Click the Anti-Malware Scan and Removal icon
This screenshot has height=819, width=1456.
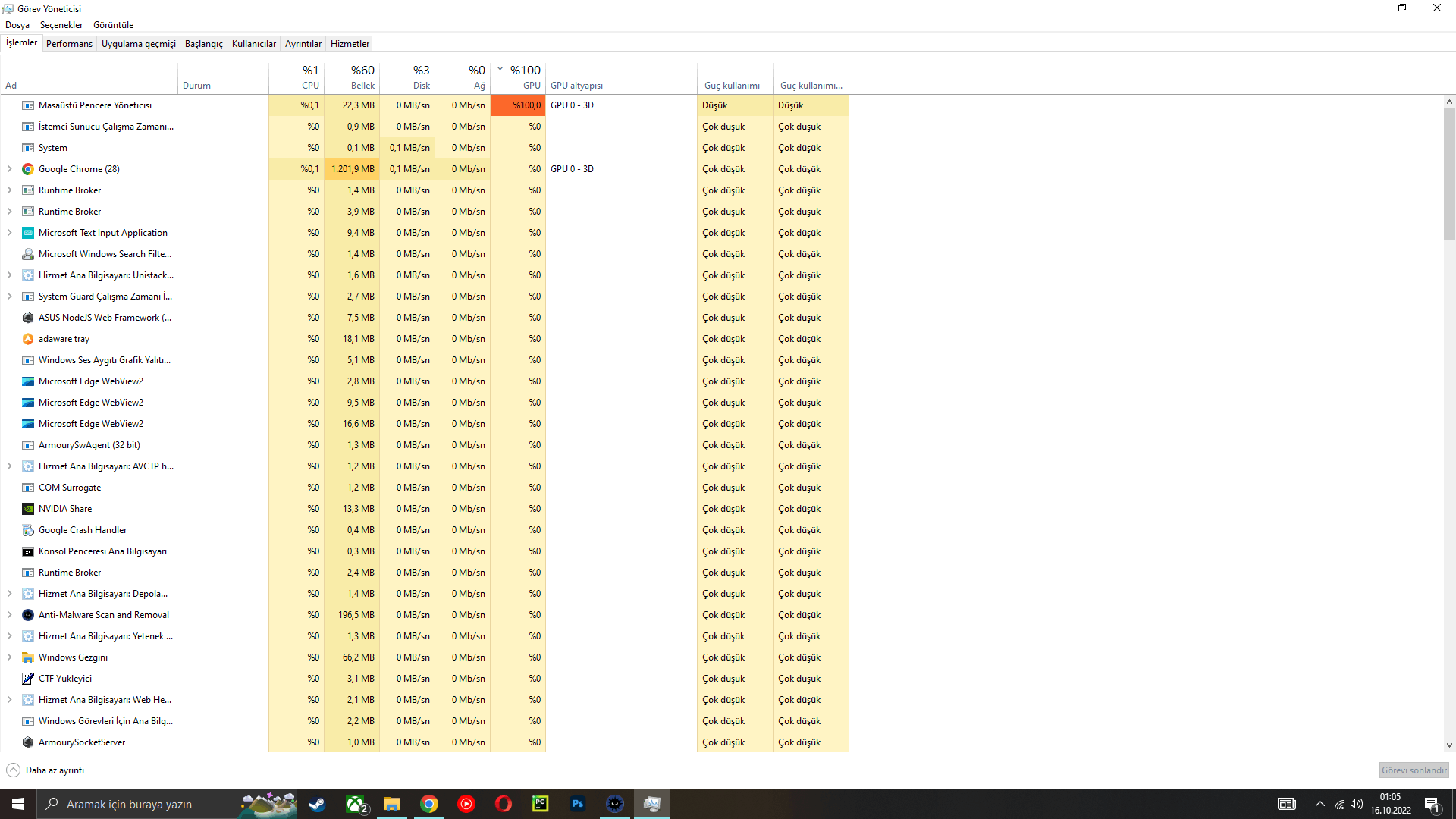tap(28, 615)
